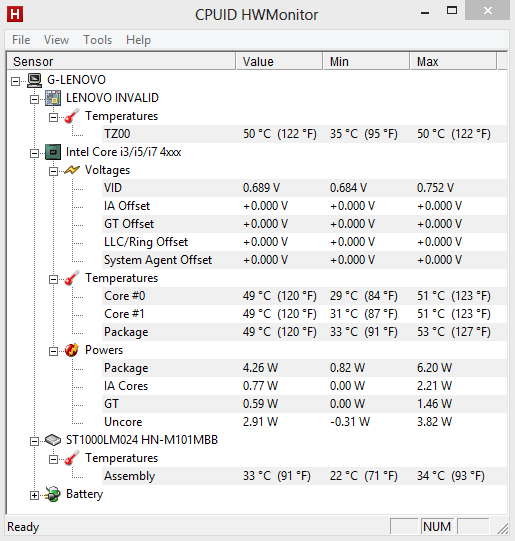Click the Max column header
Image resolution: width=515 pixels, height=541 pixels.
click(x=453, y=61)
